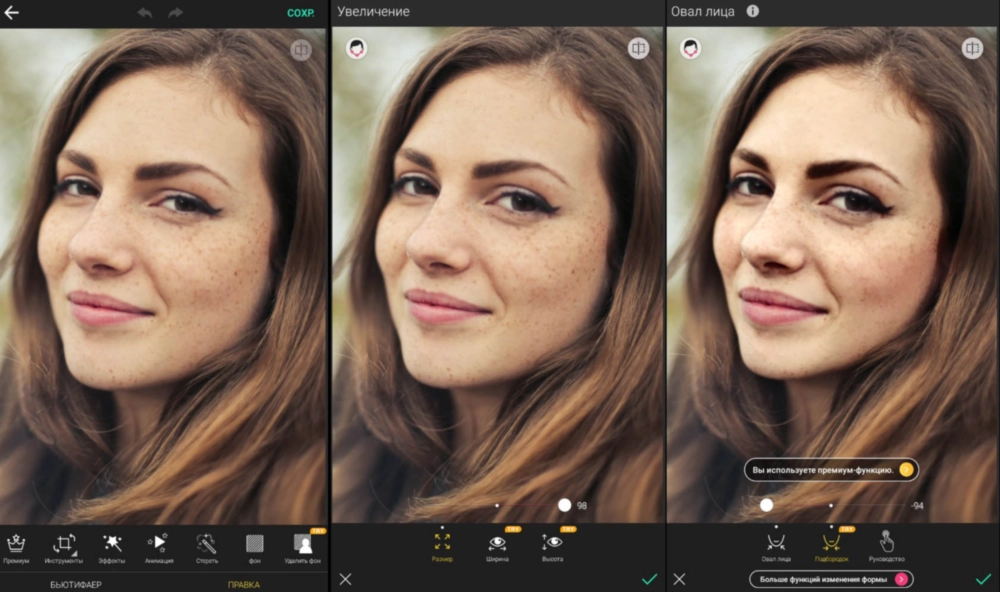
Task: Choose the Высота eye height option
Action: (552, 546)
